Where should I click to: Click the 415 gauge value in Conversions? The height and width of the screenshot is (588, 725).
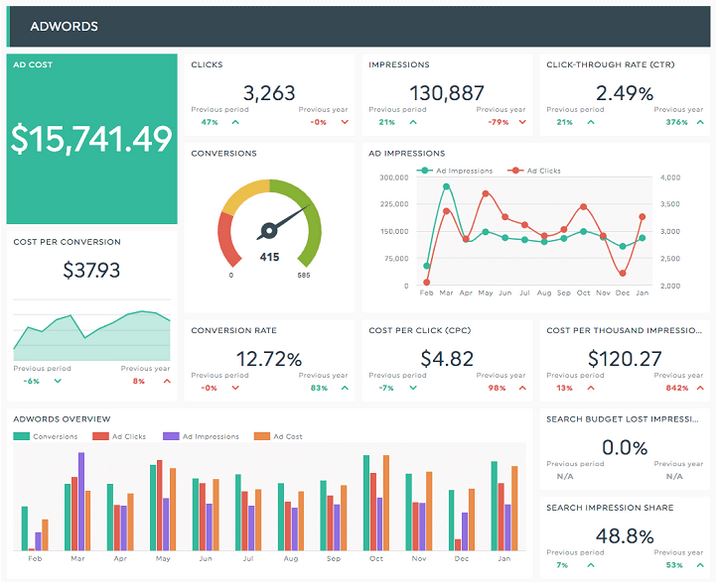point(270,257)
